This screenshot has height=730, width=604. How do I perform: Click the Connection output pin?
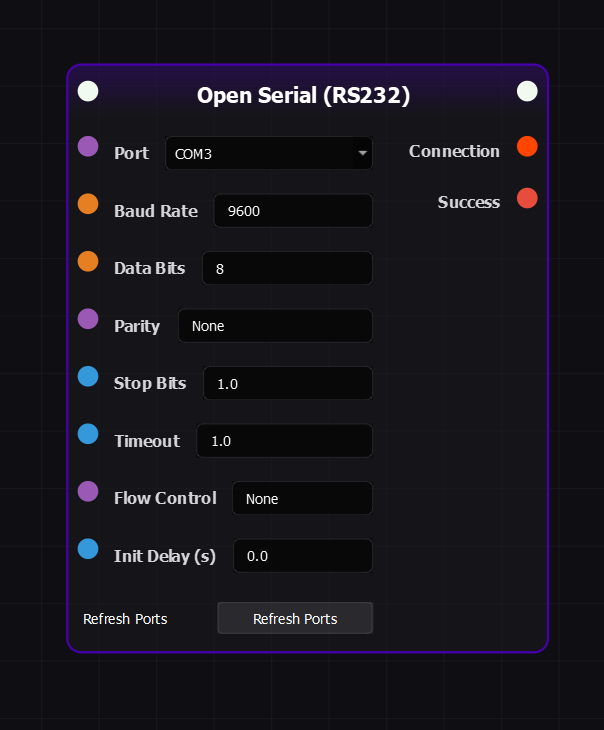(x=527, y=147)
